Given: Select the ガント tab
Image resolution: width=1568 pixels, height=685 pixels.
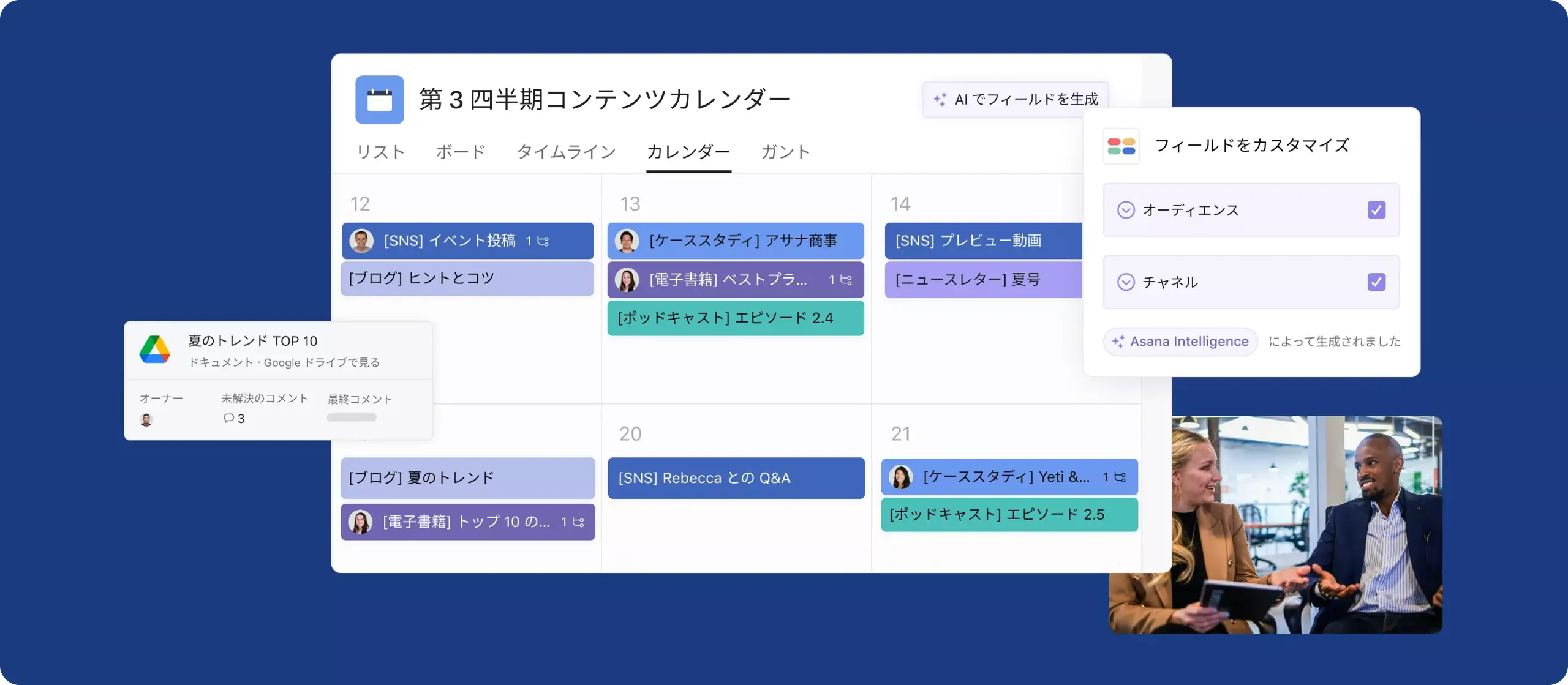Looking at the screenshot, I should (x=785, y=152).
